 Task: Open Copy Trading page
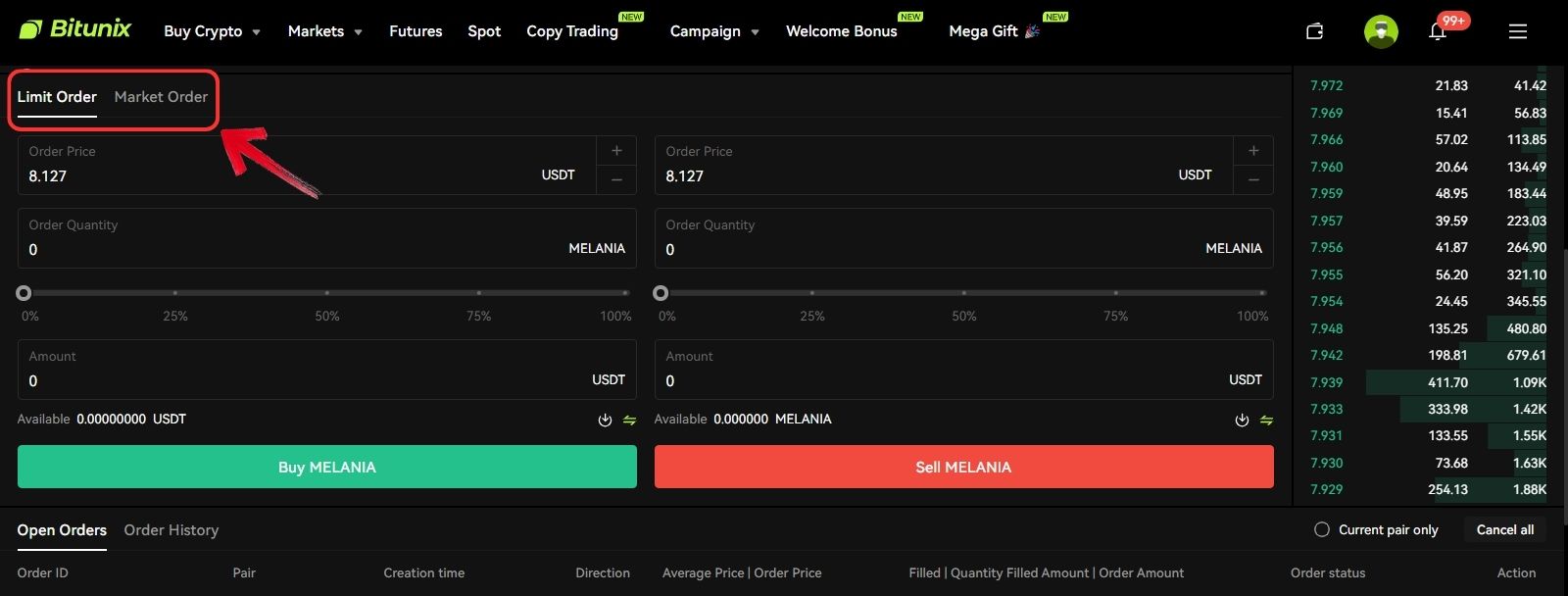572,31
